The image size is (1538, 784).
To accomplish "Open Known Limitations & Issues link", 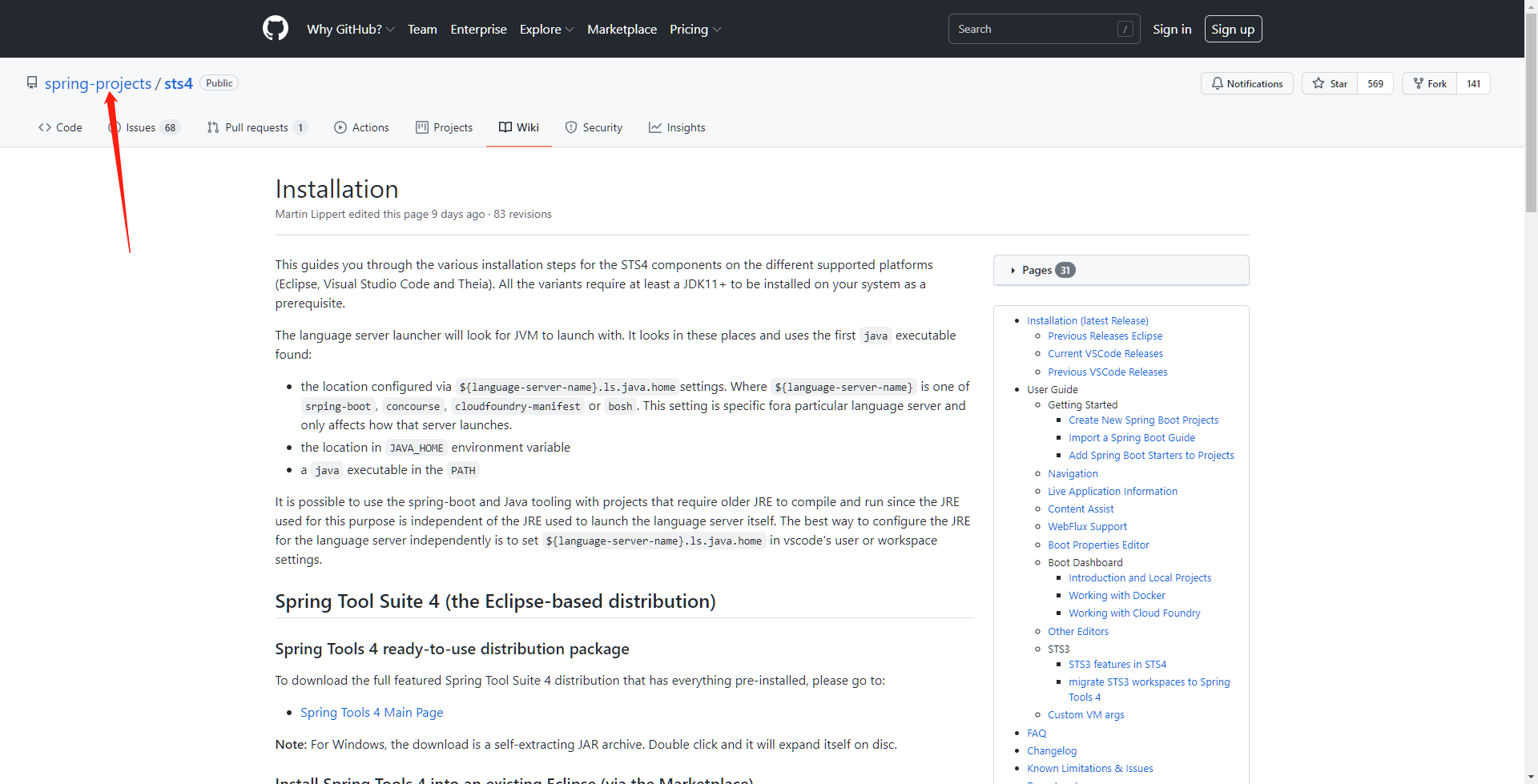I will (1090, 768).
